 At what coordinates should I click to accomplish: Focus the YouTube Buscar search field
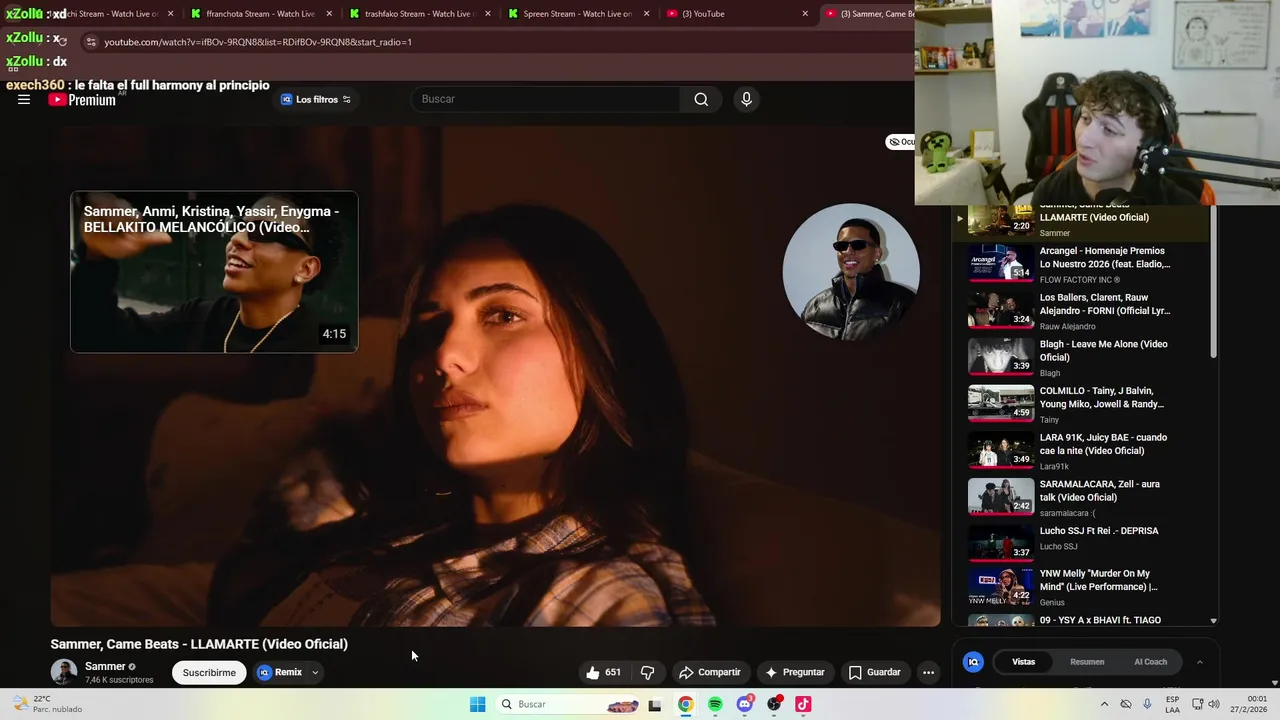(x=546, y=99)
